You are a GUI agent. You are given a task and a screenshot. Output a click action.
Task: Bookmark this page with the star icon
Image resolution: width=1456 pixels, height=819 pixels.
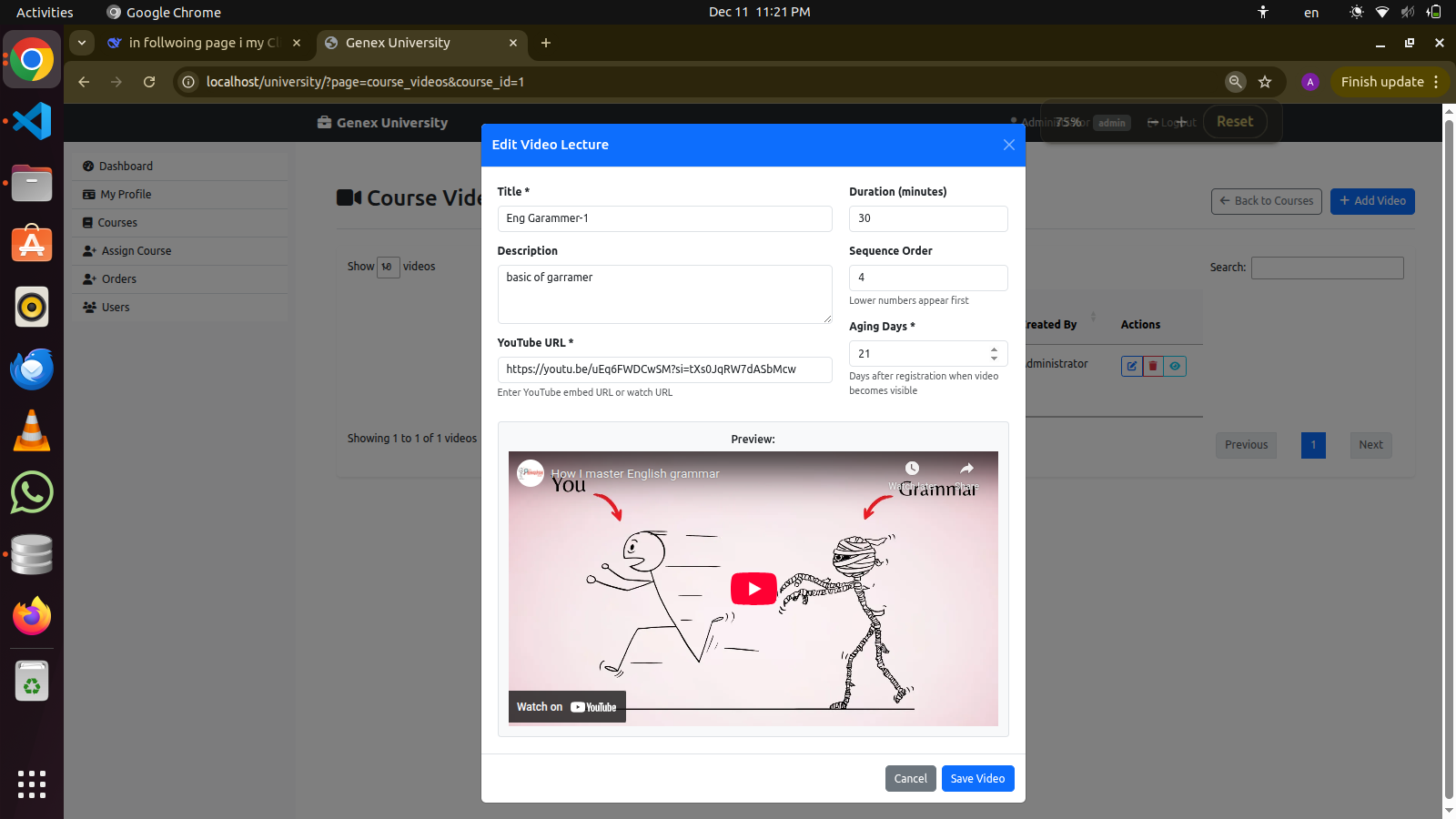1264,82
